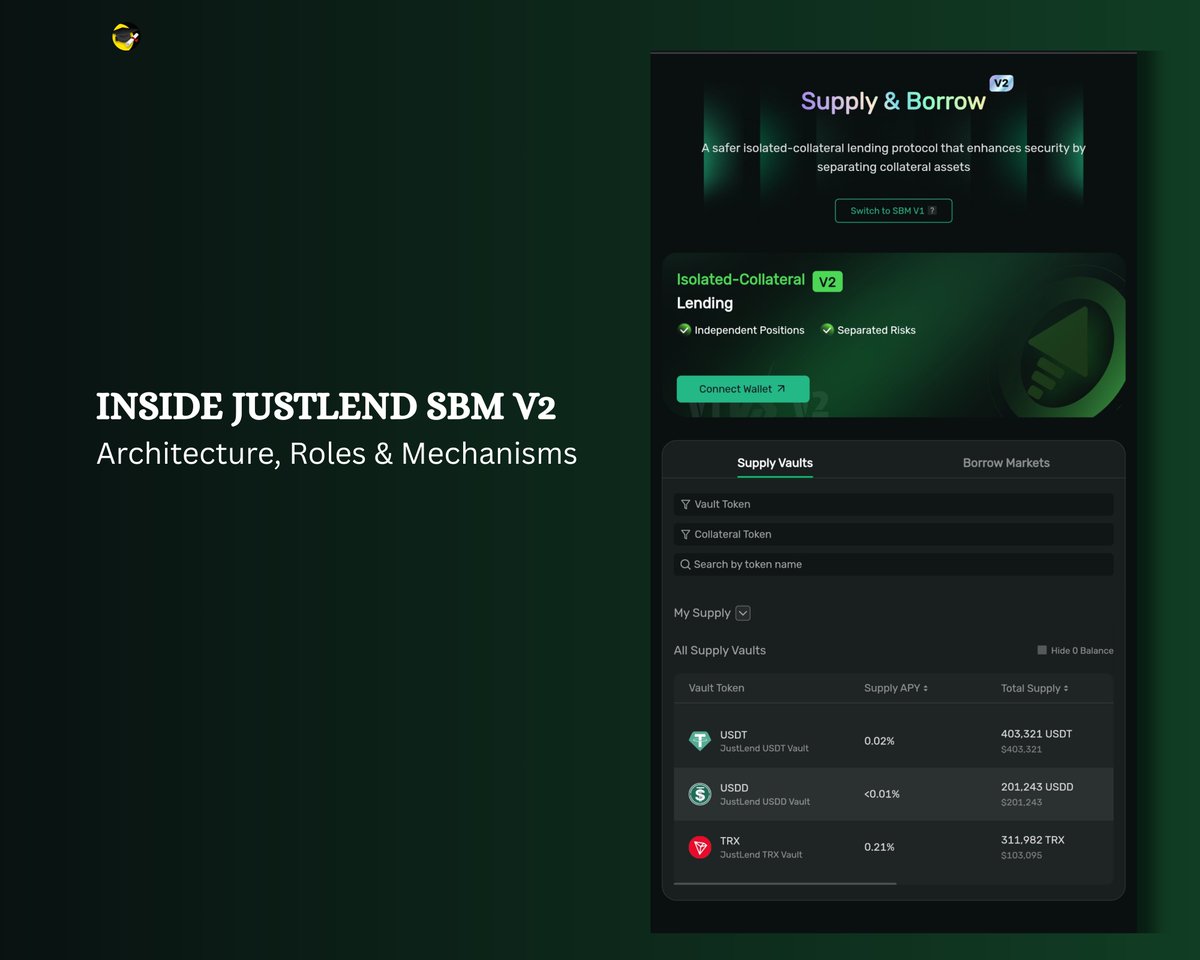
Task: Click the Search by token name field
Action: pyautogui.click(x=894, y=565)
